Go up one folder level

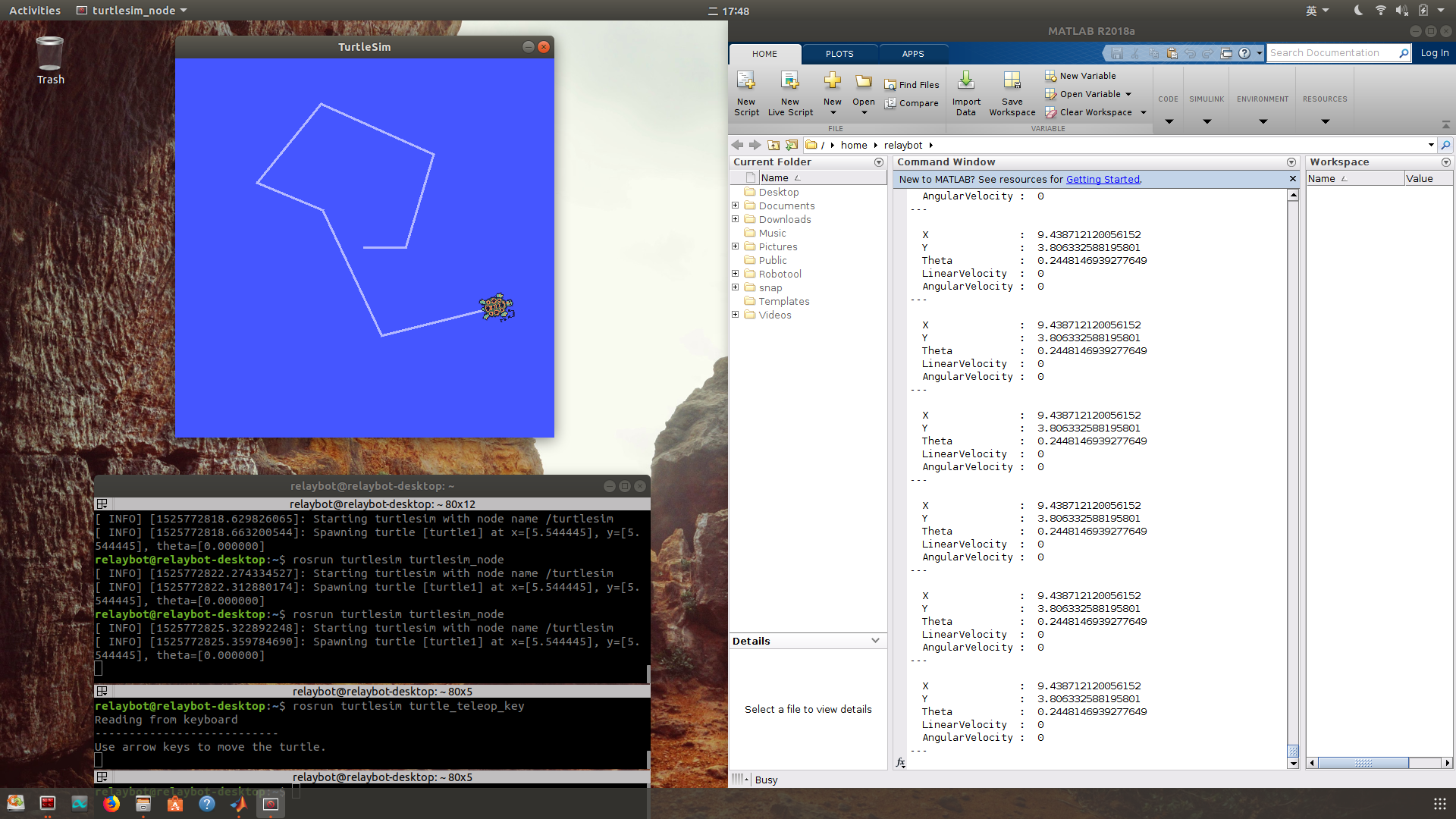[x=773, y=145]
